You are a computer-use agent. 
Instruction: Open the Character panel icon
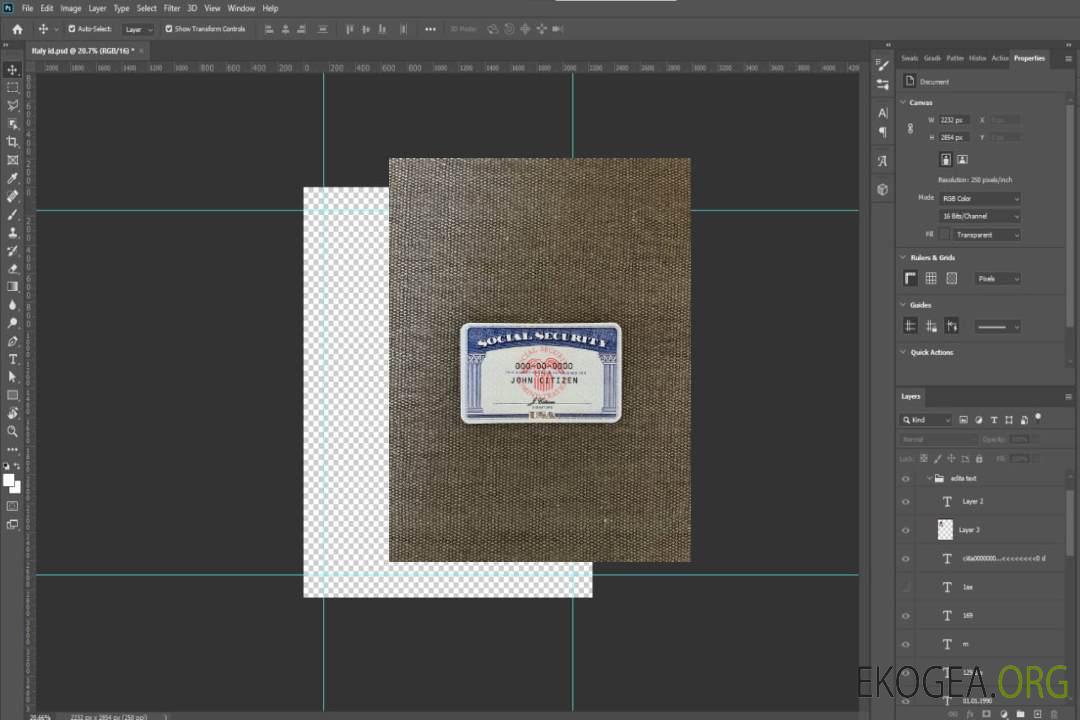coord(882,112)
